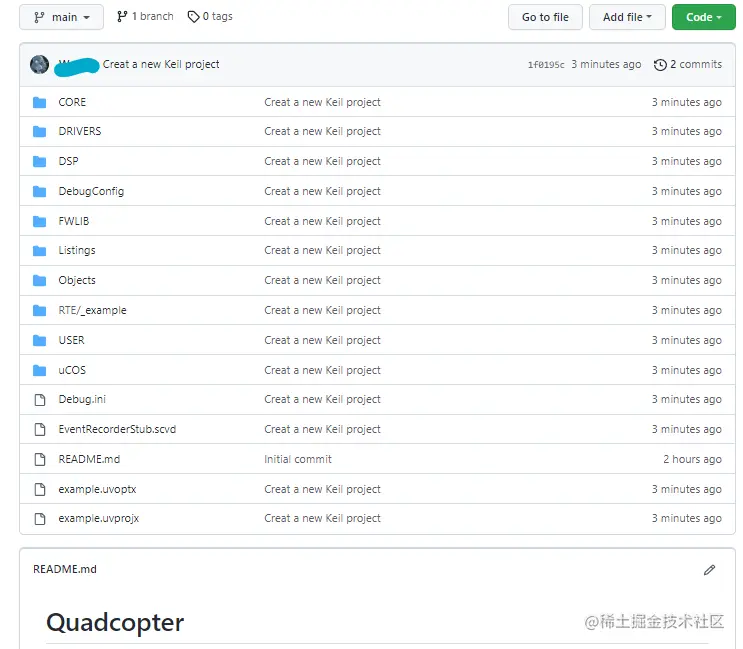Click the commit message in uCOS row

322,370
